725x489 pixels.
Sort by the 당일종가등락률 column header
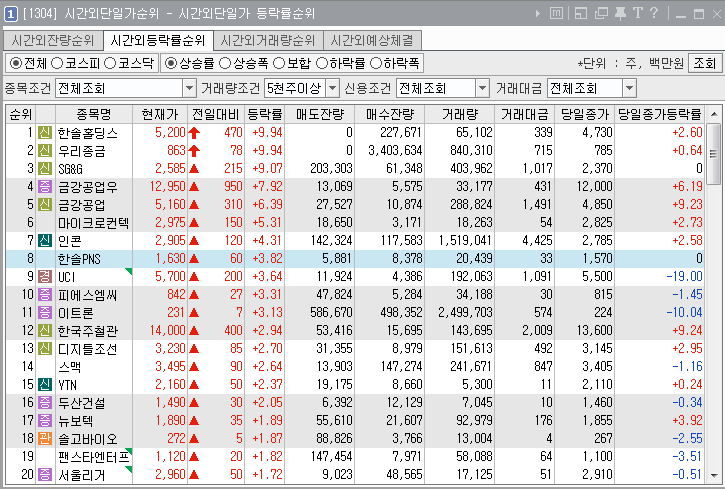tap(660, 114)
